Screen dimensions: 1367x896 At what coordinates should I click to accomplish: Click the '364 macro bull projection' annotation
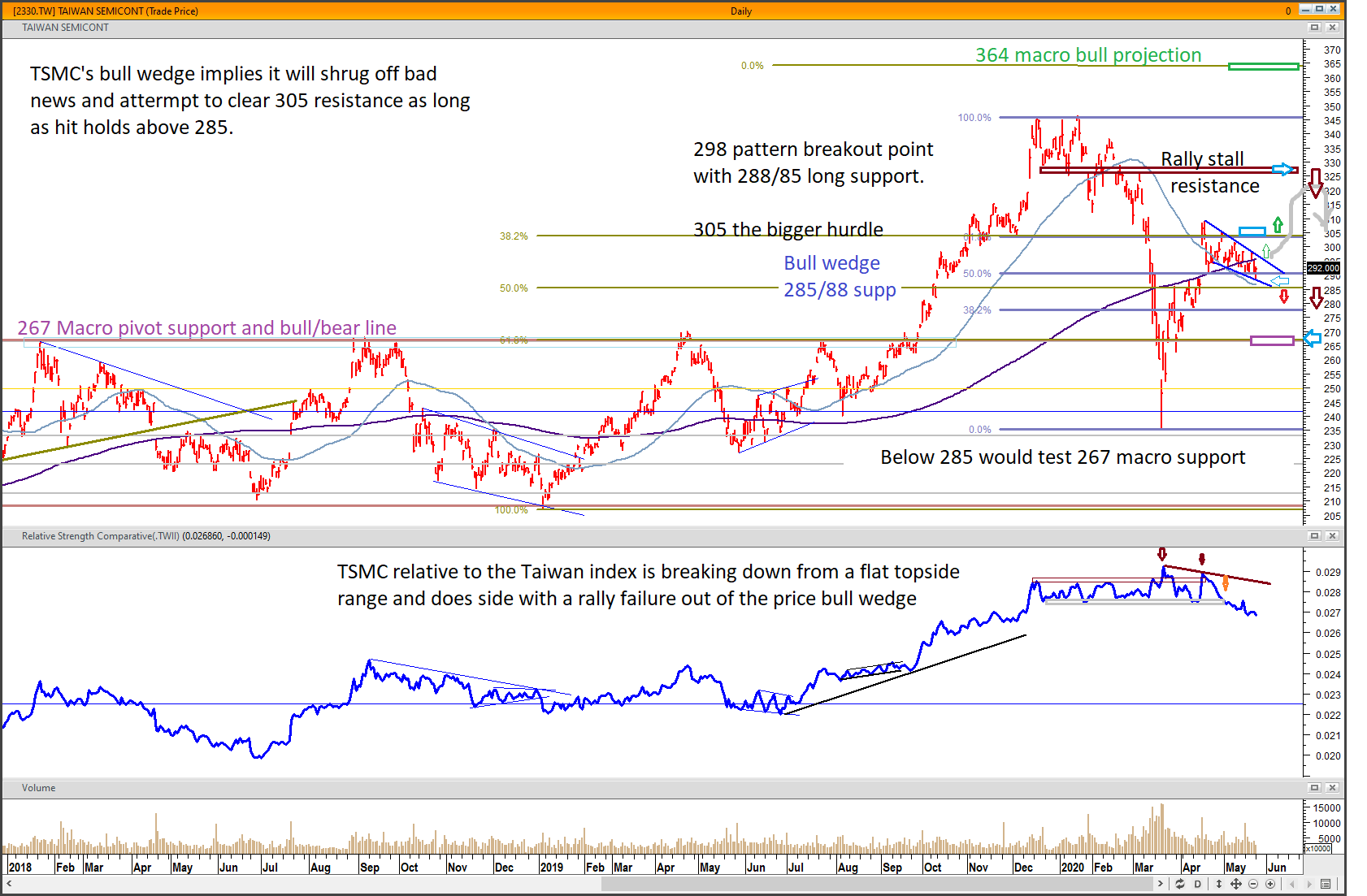[x=1088, y=55]
